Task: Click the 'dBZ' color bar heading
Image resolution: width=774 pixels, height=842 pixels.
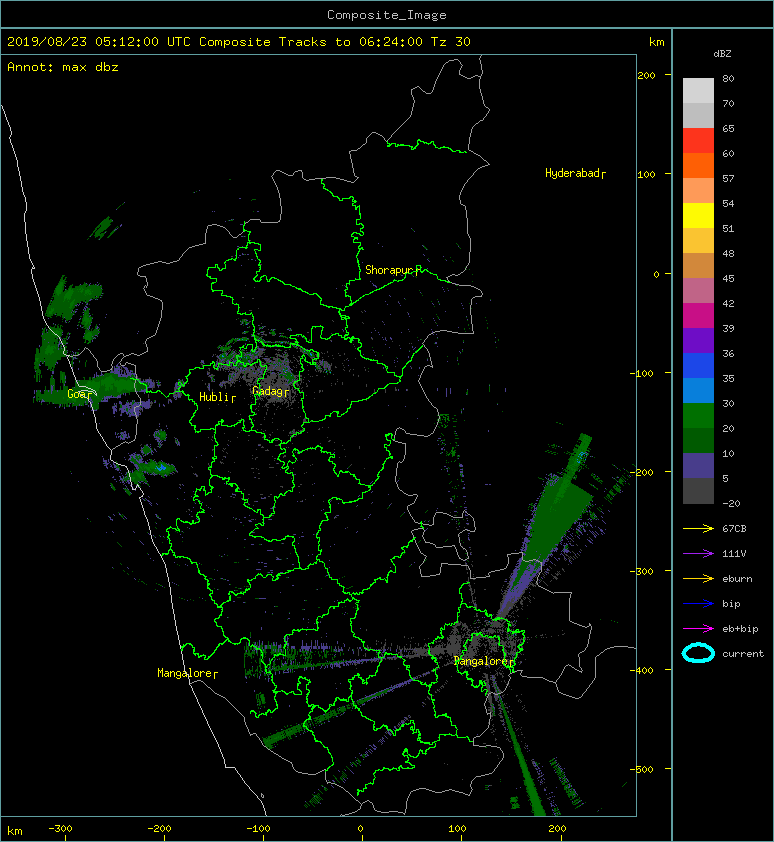Action: pyautogui.click(x=722, y=54)
